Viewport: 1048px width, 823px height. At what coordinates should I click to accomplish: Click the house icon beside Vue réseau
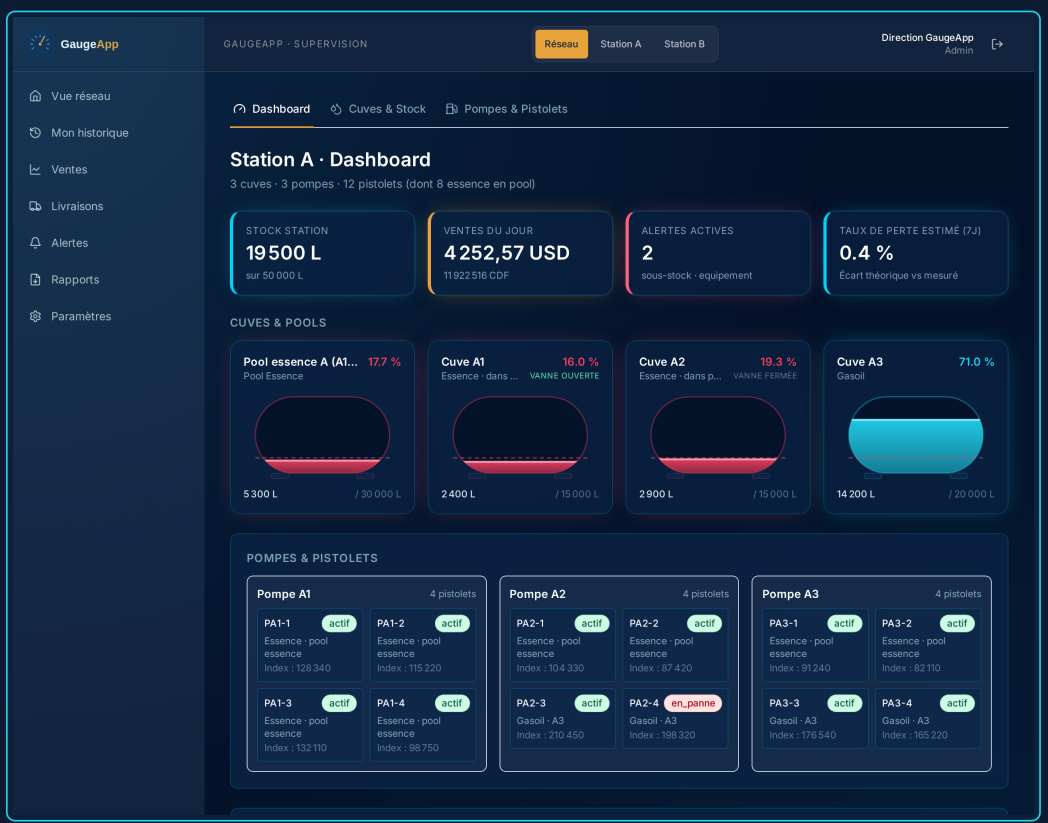point(35,96)
